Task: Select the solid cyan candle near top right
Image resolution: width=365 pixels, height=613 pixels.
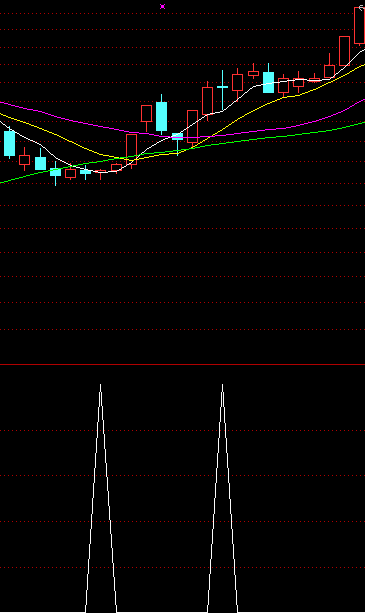Action: [268, 82]
